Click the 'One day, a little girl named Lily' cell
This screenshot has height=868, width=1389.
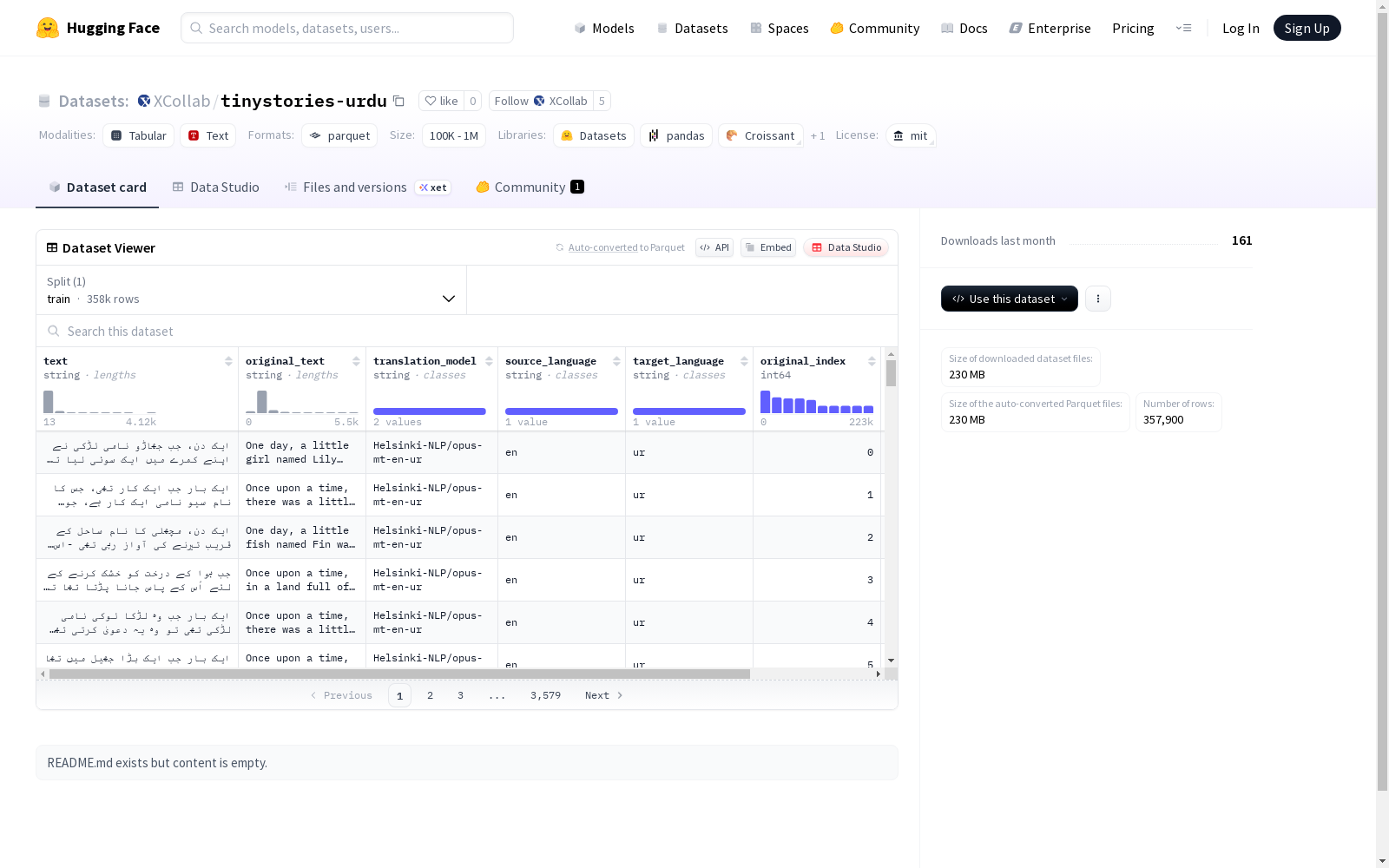(302, 452)
